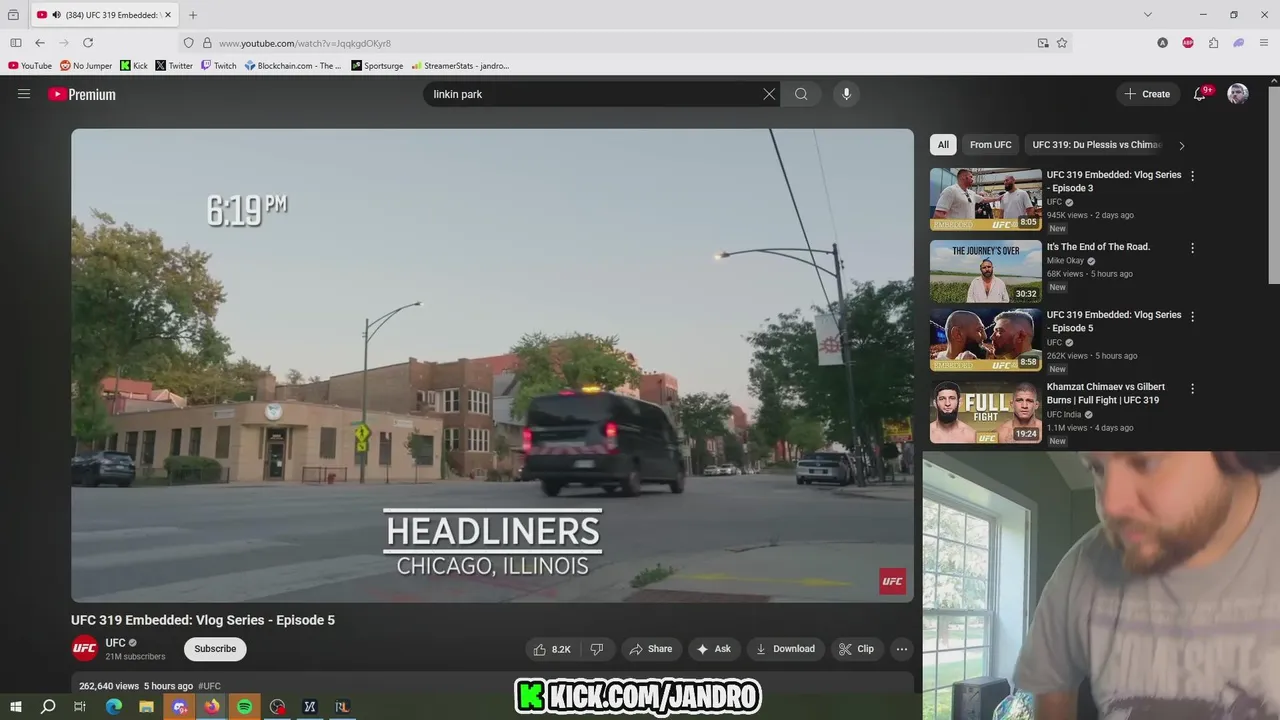1280x720 pixels.
Task: Open the Firefox application hamburger menu
Action: click(x=1264, y=43)
